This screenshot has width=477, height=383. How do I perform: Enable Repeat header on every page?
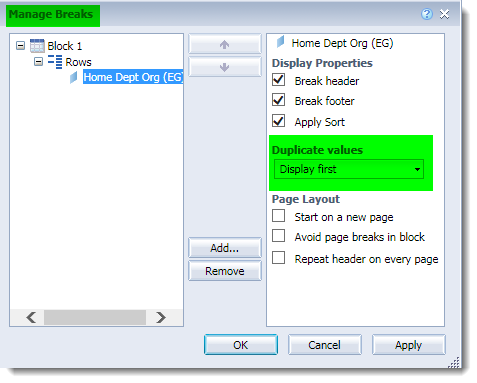(x=278, y=258)
